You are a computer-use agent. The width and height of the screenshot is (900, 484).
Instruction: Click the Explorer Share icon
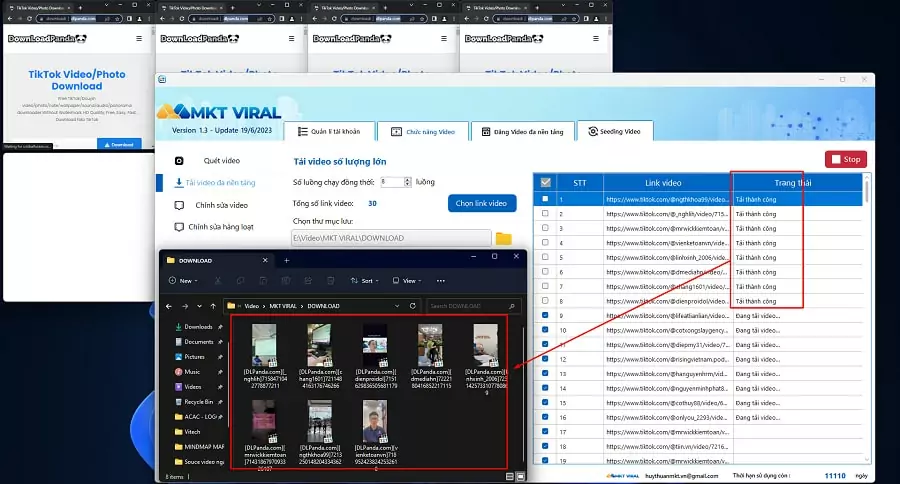point(308,281)
